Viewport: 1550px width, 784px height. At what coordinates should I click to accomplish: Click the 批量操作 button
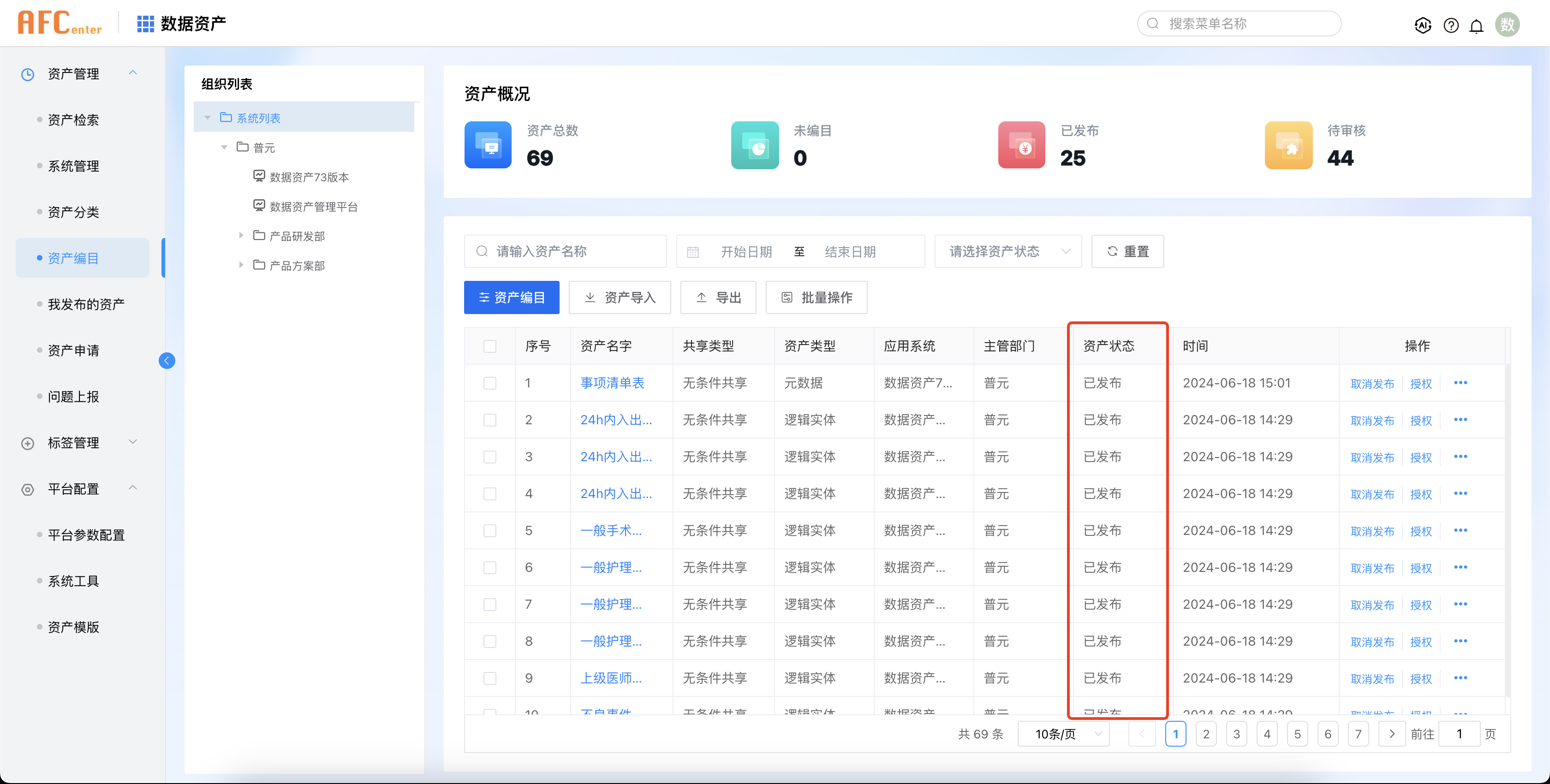click(817, 297)
